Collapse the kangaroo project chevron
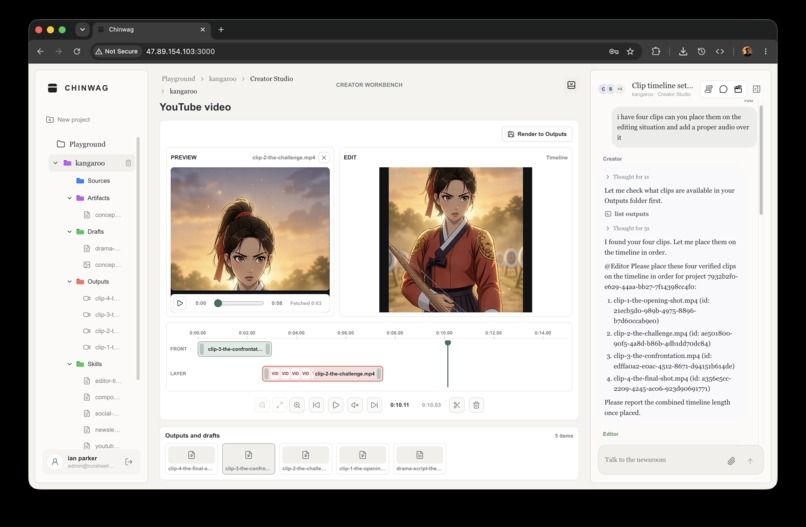Viewport: 806px width, 527px height. [56, 163]
